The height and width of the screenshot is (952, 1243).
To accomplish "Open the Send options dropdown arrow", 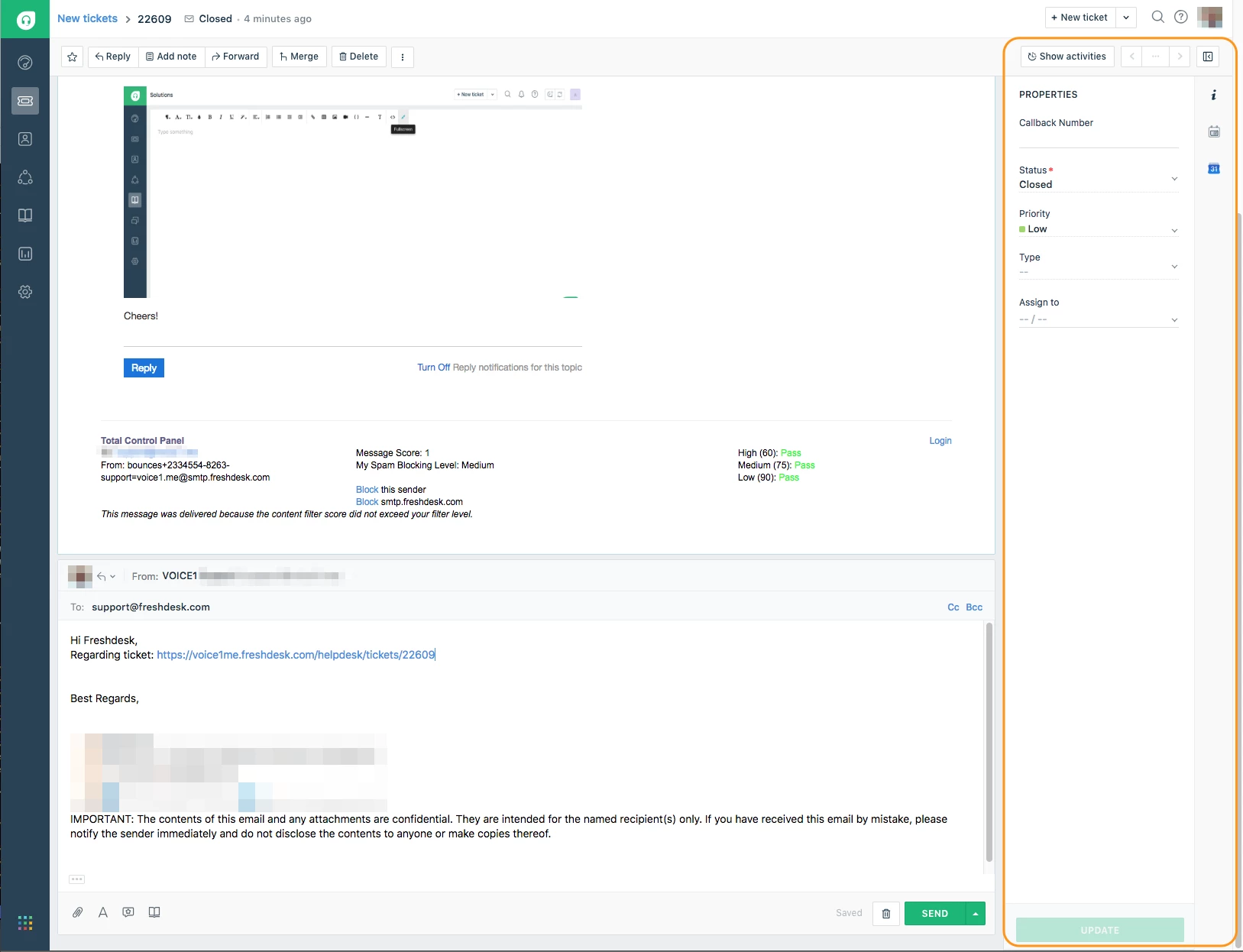I will pyautogui.click(x=976, y=914).
